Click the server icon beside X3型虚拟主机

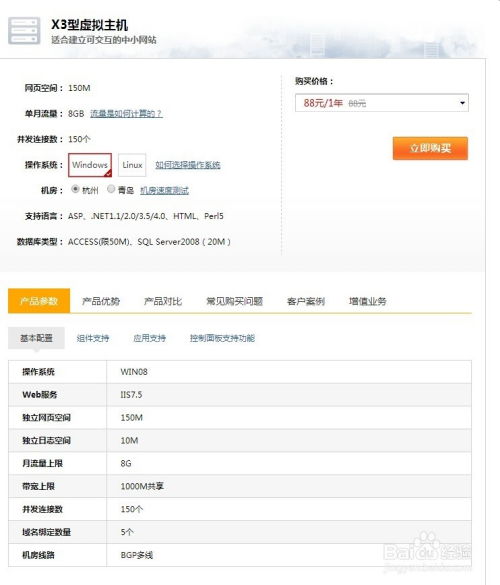click(24, 31)
